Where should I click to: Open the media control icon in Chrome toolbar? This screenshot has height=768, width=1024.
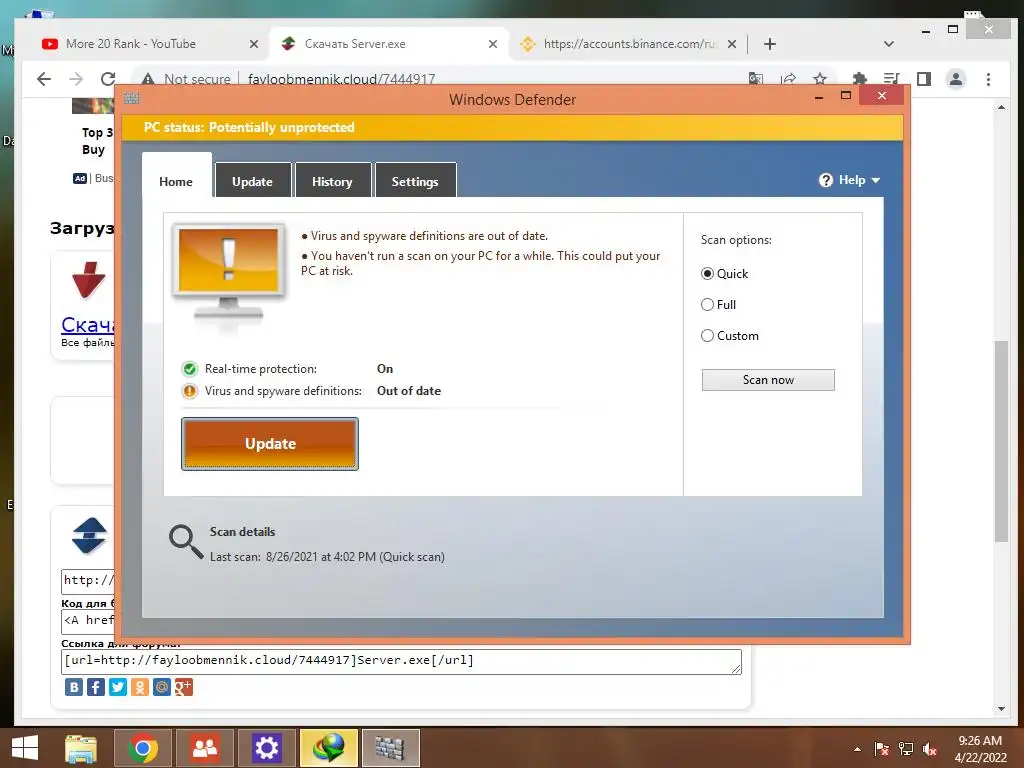click(x=891, y=79)
